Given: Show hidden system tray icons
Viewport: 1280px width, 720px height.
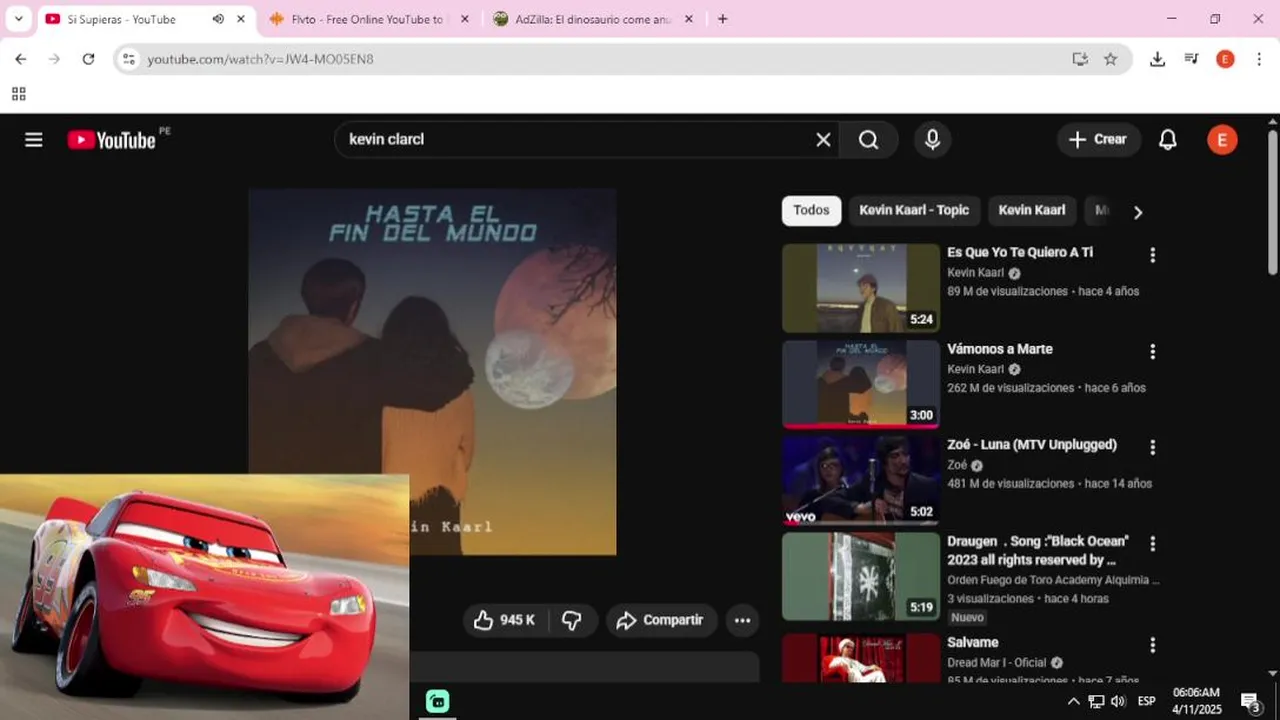Looking at the screenshot, I should tap(1073, 701).
